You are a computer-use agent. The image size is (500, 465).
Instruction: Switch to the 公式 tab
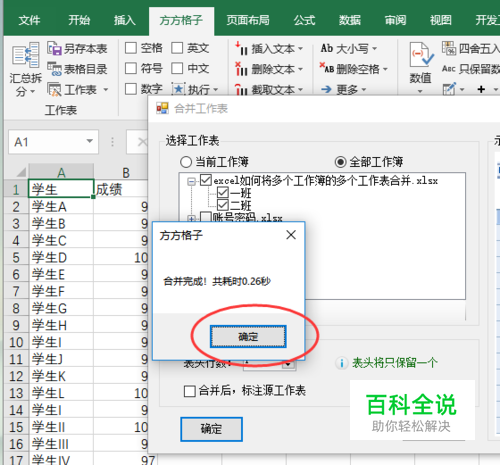304,20
